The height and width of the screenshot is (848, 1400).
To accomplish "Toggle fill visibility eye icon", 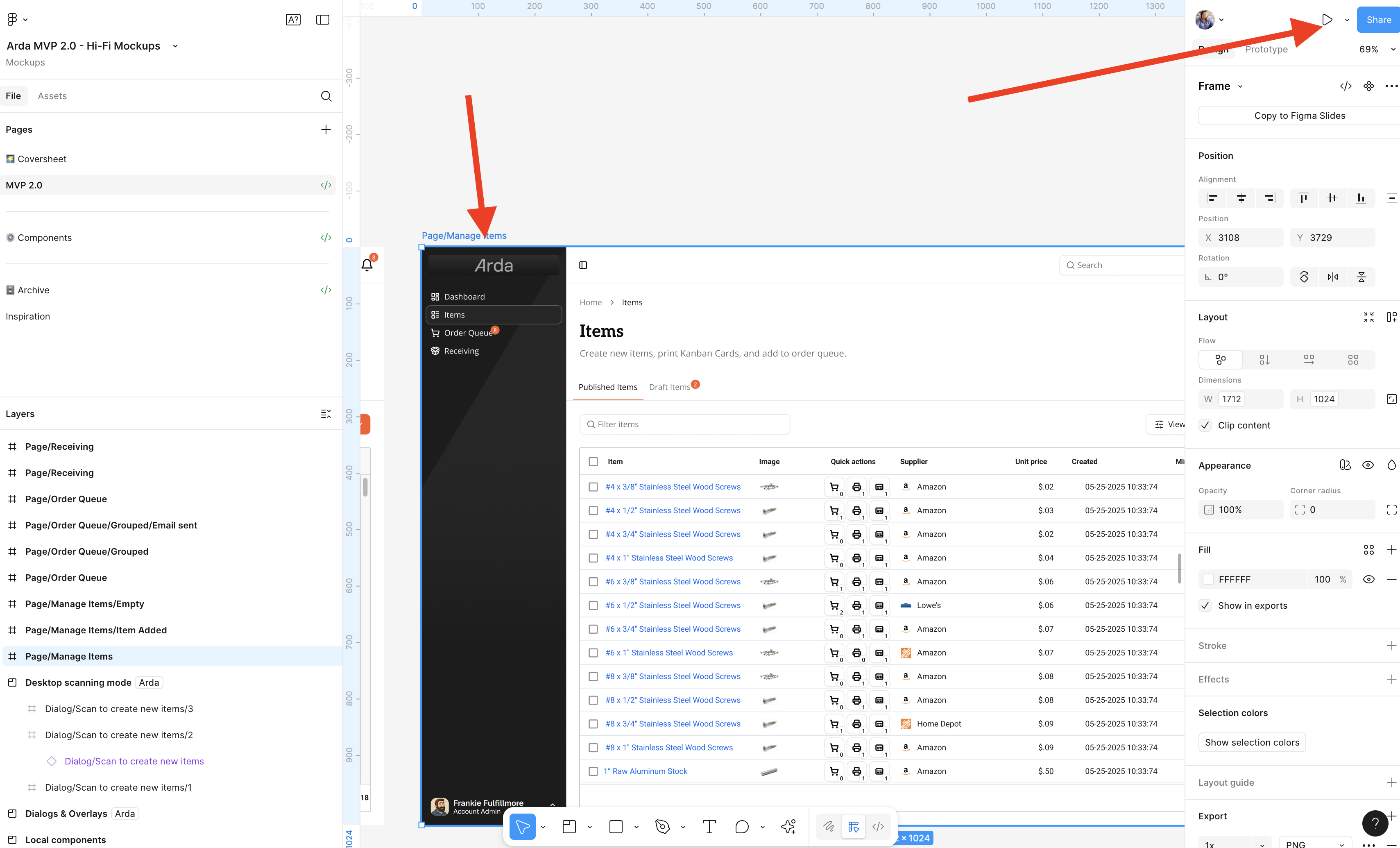I will [x=1368, y=579].
